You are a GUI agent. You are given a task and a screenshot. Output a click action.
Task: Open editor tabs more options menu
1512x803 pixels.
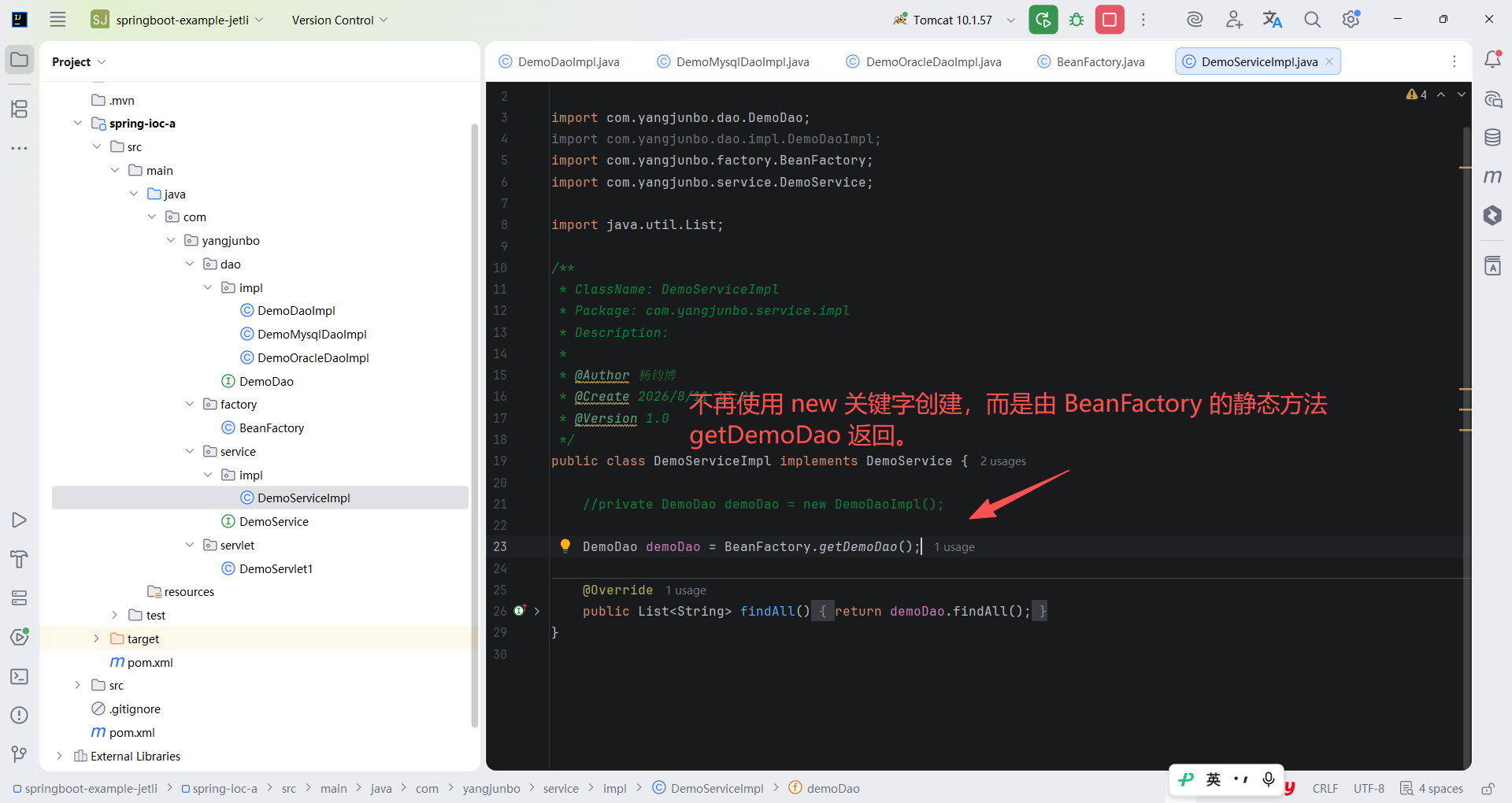click(x=1455, y=61)
